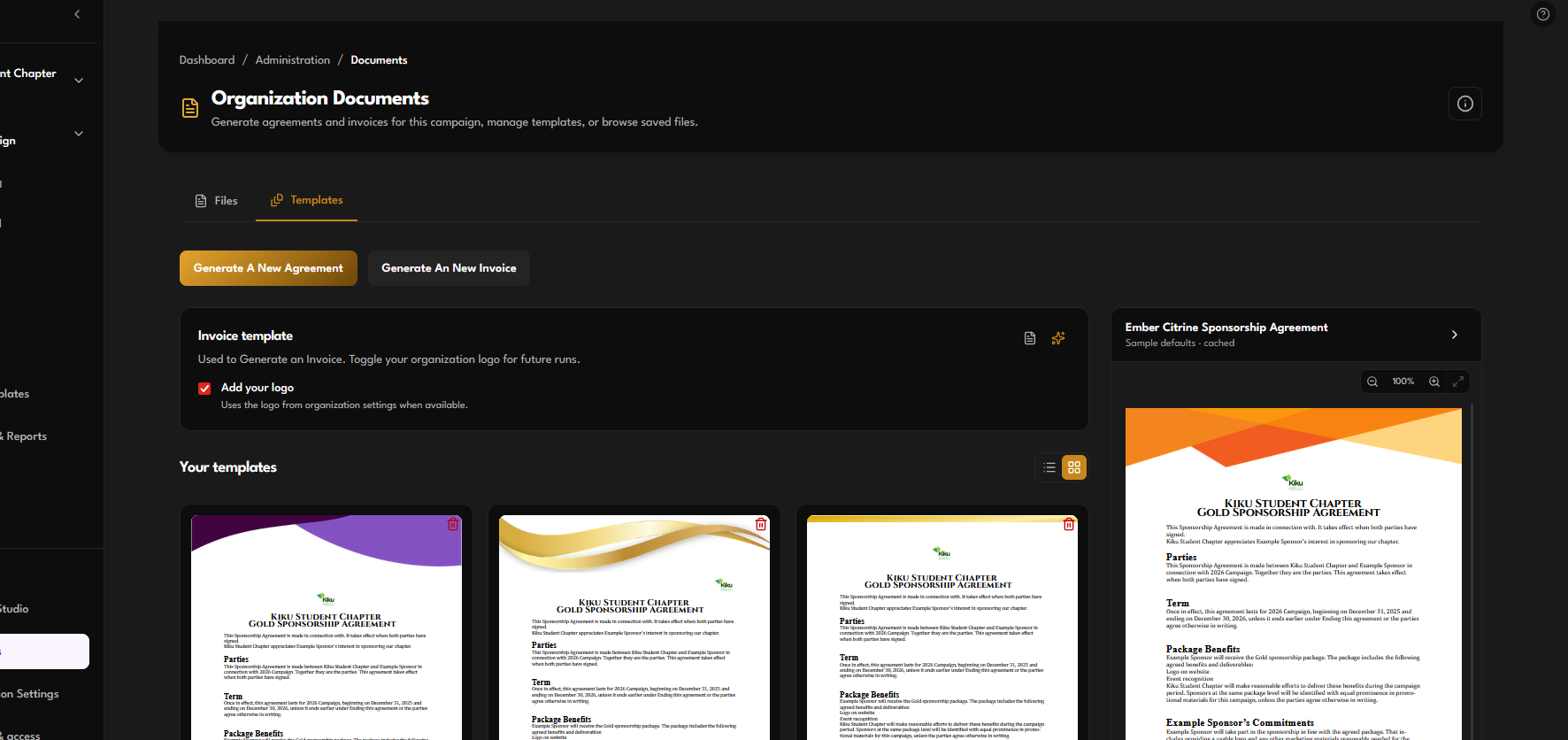Click the sparkle AI icon in Invoice template

tap(1058, 338)
